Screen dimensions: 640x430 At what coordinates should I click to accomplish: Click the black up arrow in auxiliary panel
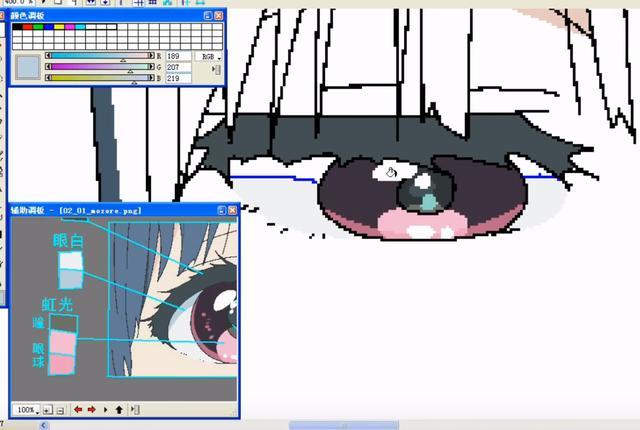119,409
